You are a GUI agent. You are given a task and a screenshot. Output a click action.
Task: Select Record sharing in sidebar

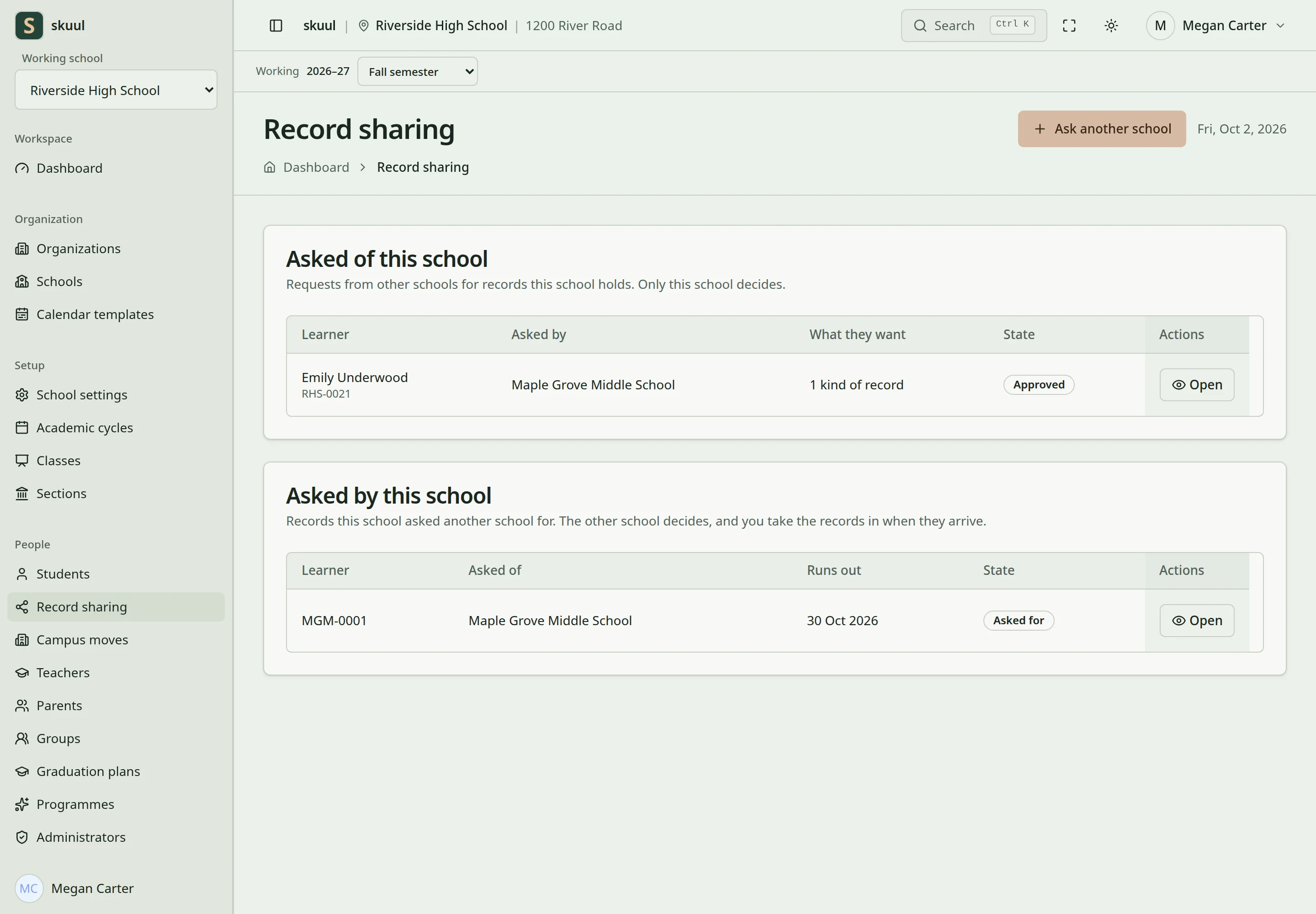pyautogui.click(x=116, y=607)
